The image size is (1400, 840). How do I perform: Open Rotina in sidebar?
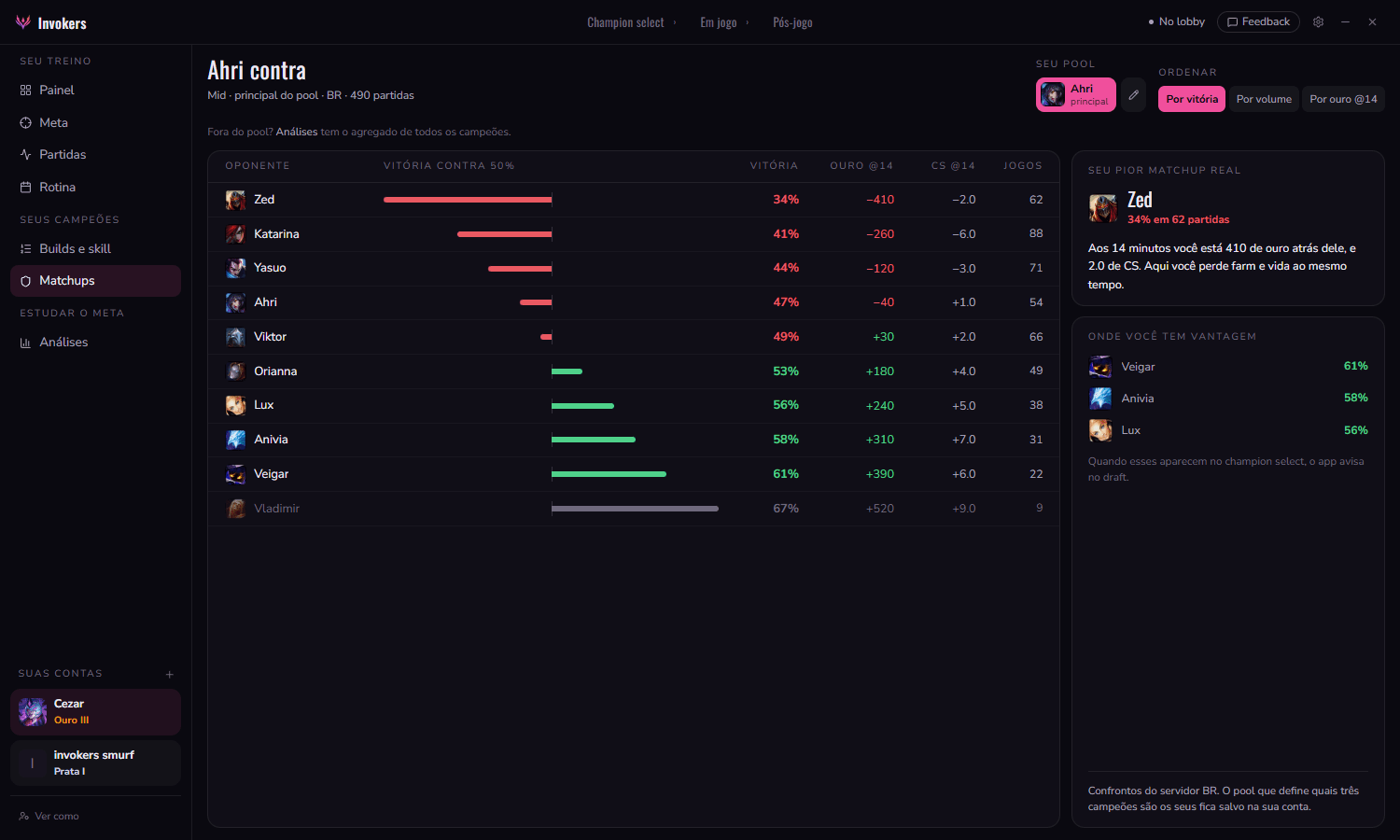[95, 188]
